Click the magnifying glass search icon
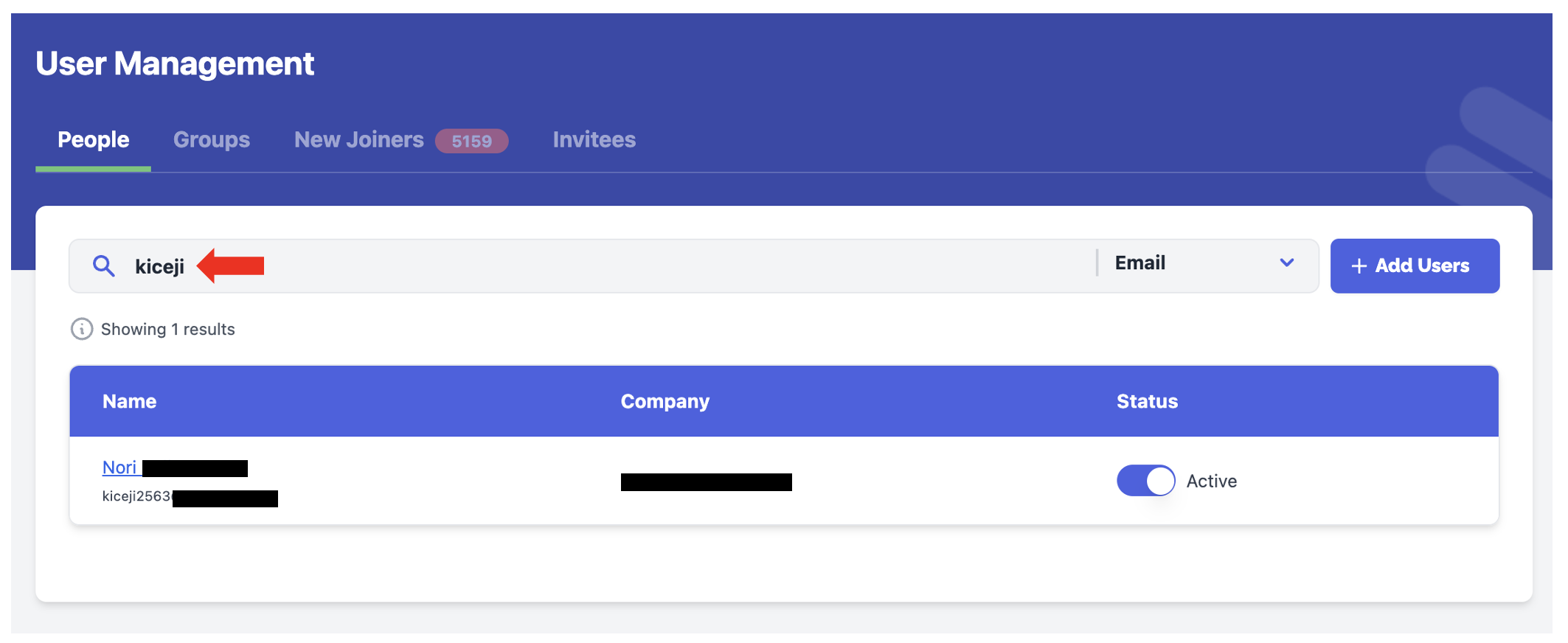The image size is (1568, 643). point(104,265)
